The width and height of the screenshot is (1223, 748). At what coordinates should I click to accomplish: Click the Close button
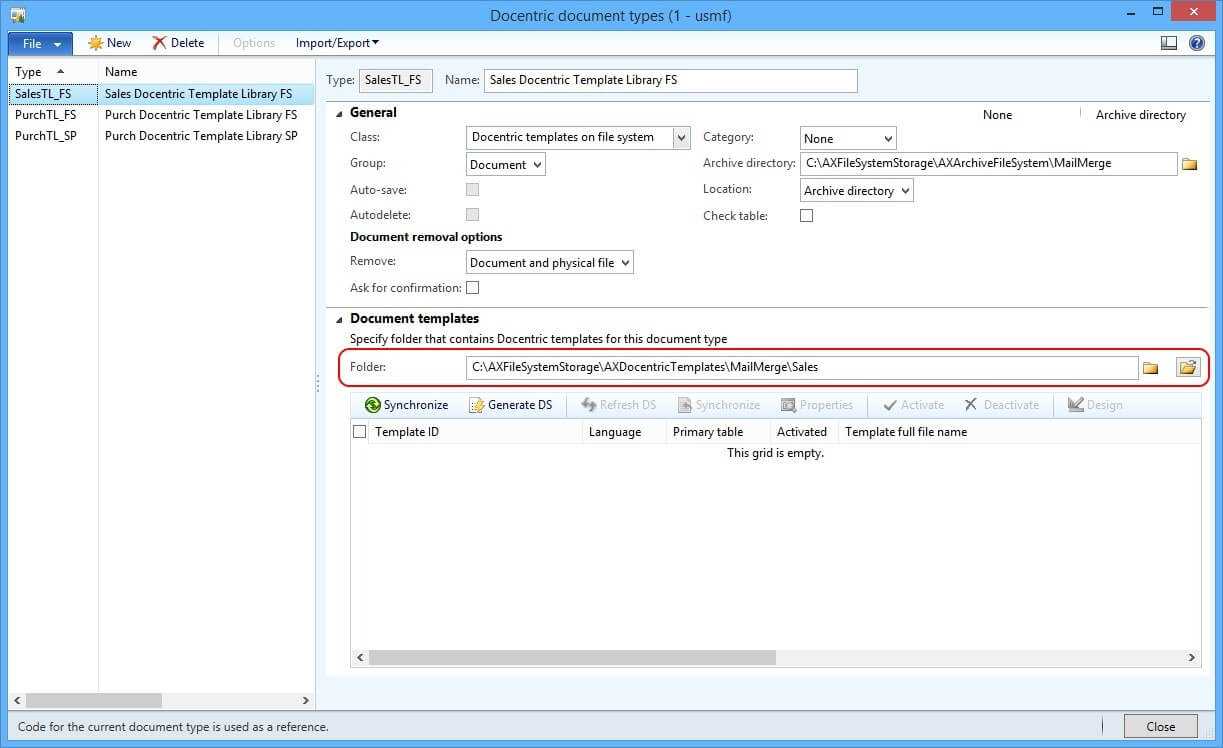(1160, 727)
